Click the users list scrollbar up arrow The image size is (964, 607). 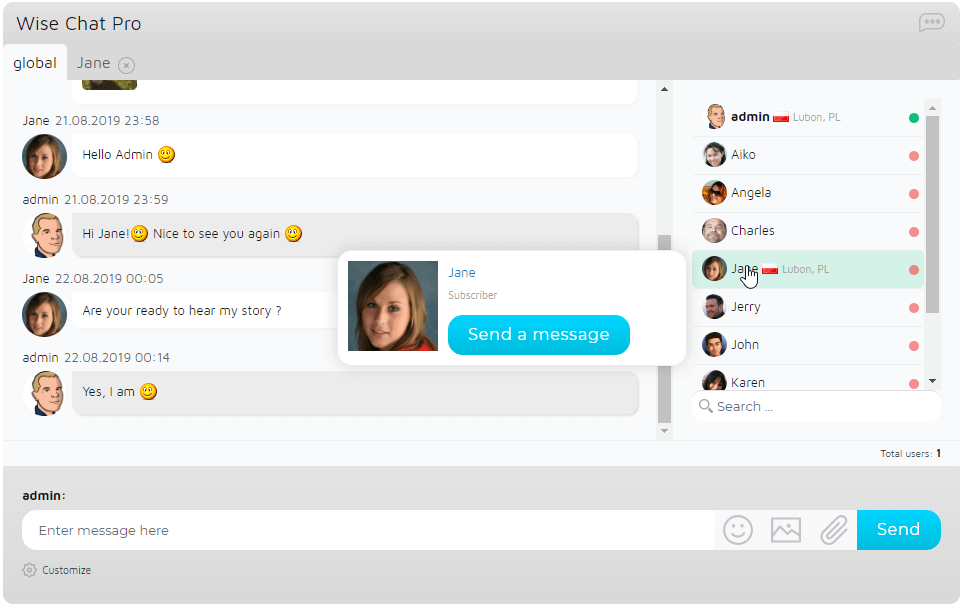click(932, 108)
